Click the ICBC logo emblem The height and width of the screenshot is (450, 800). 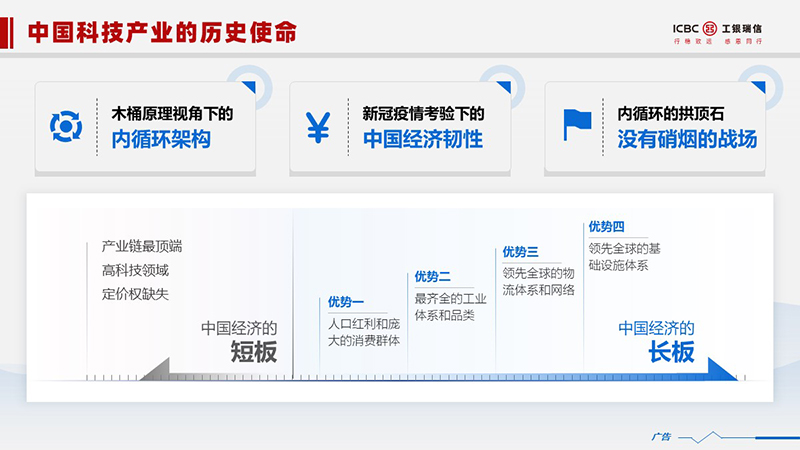[710, 29]
